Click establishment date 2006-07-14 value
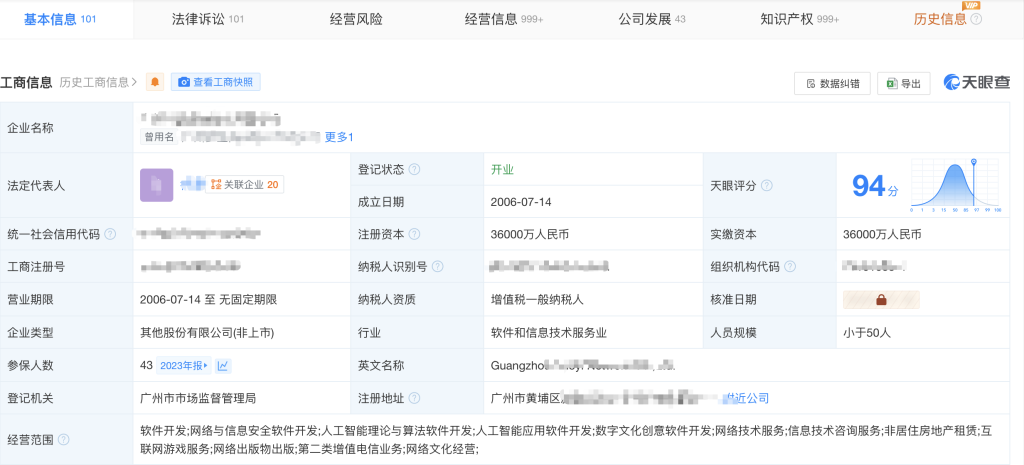Image resolution: width=1024 pixels, height=465 pixels. coord(521,202)
